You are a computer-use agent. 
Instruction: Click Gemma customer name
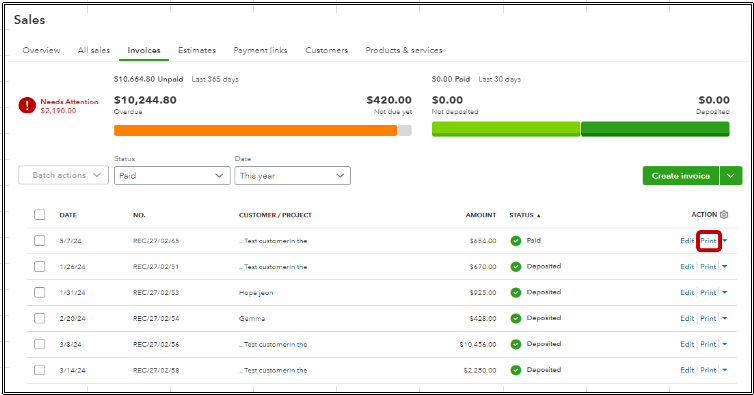[252, 319]
